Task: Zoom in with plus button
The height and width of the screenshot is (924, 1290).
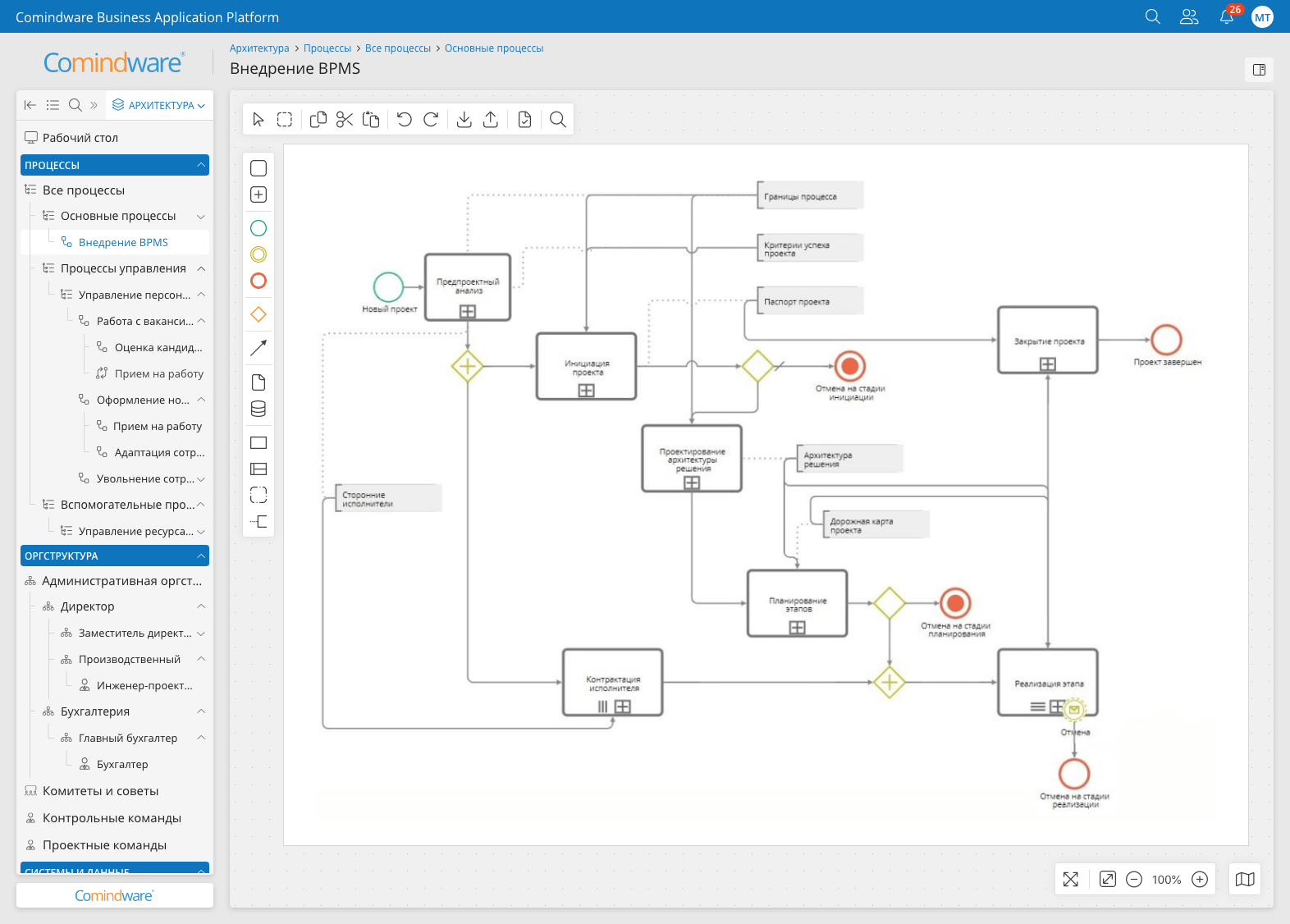Action: 1200,880
